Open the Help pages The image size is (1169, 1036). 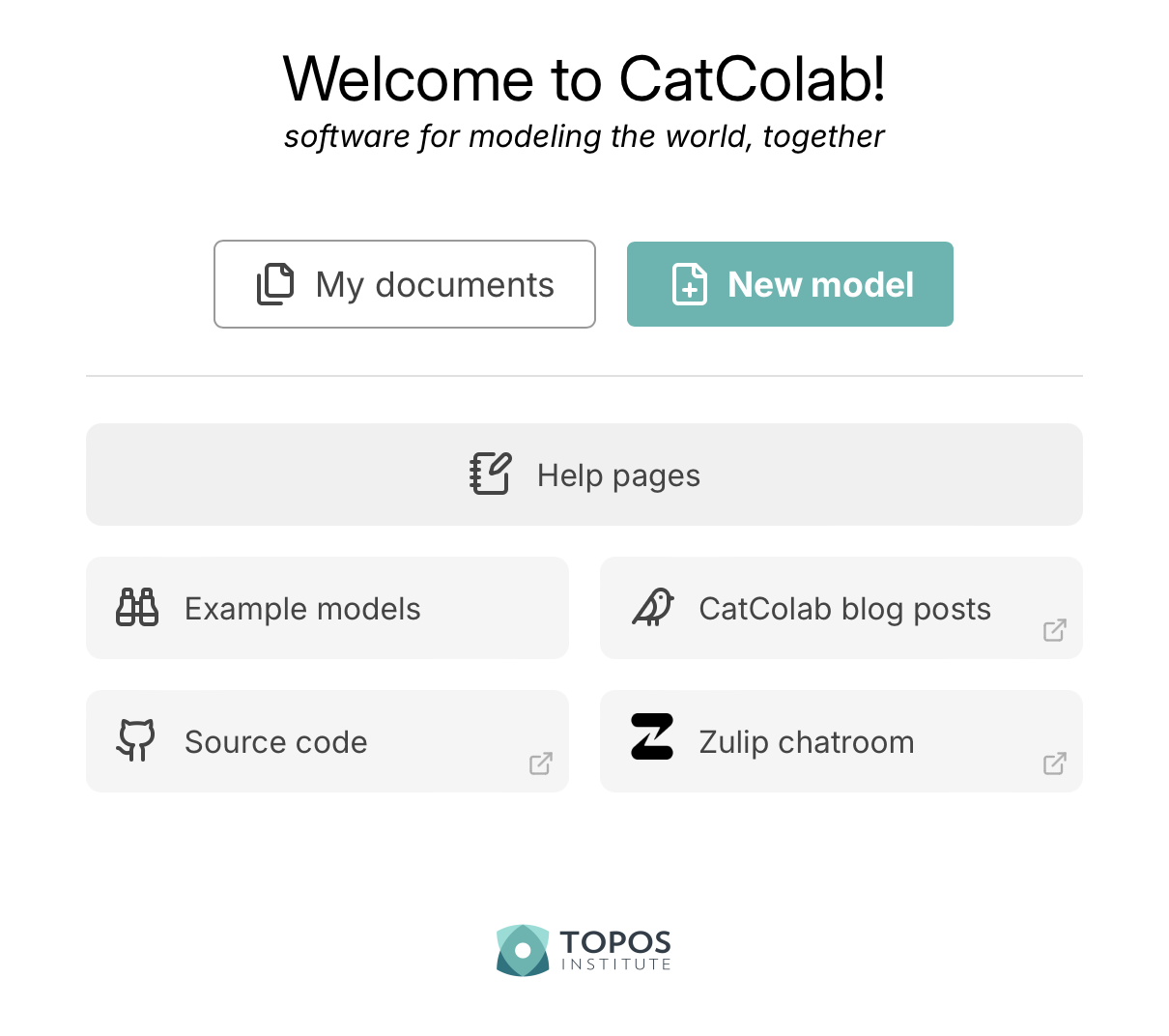(x=584, y=475)
